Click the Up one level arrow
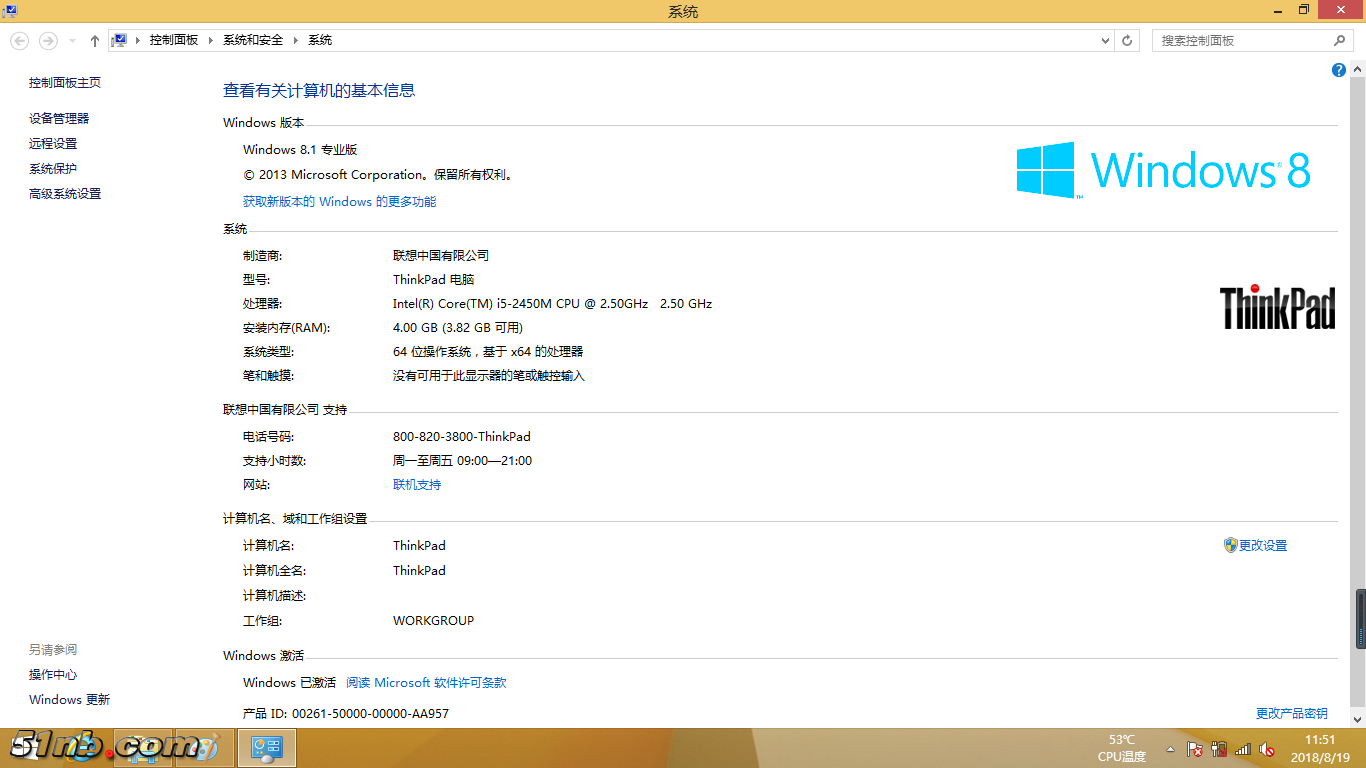Image resolution: width=1366 pixels, height=768 pixels. [94, 41]
